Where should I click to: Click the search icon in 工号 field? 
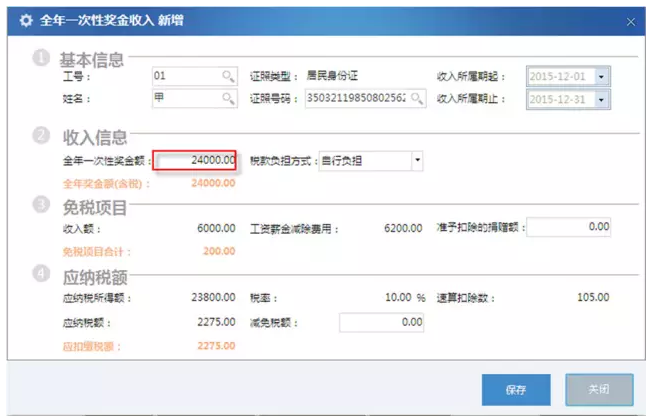point(228,76)
